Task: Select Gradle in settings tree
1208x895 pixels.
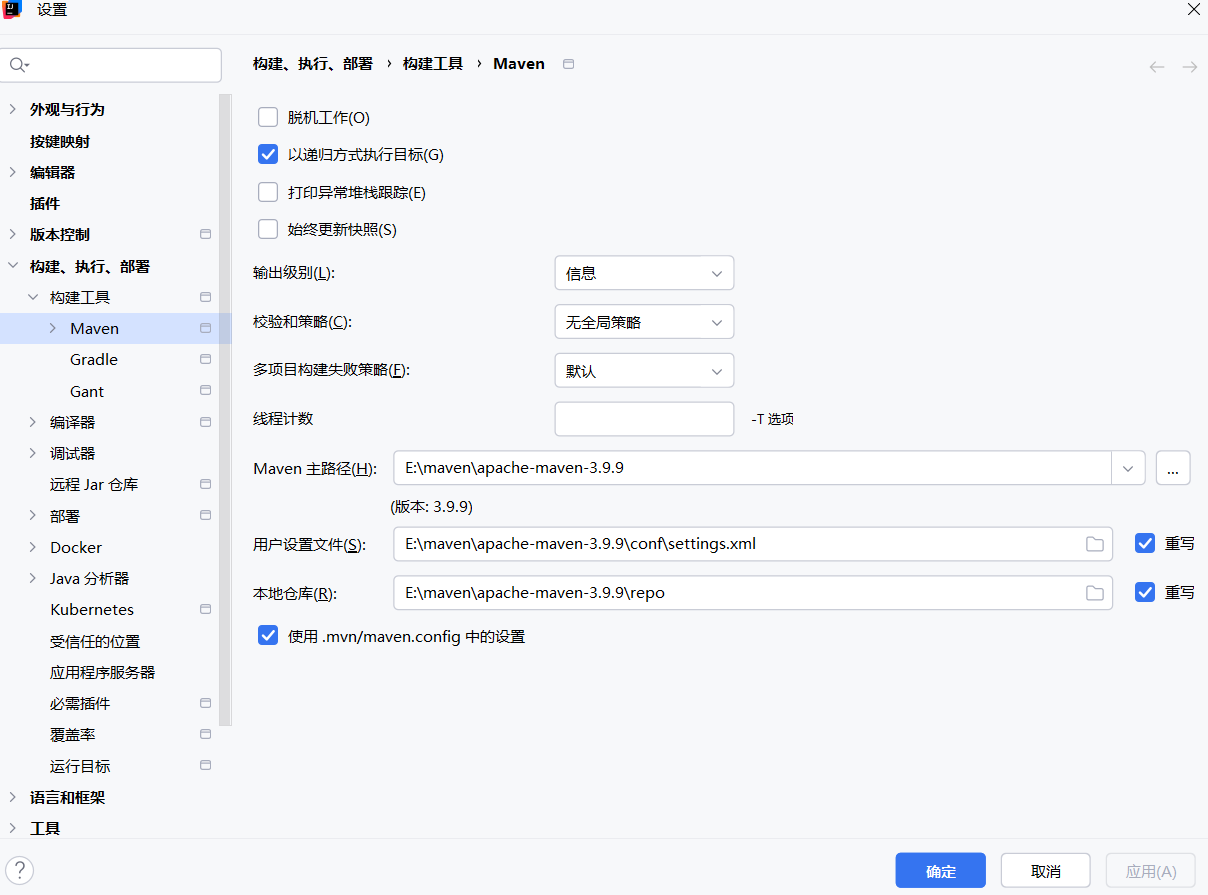Action: (x=94, y=359)
